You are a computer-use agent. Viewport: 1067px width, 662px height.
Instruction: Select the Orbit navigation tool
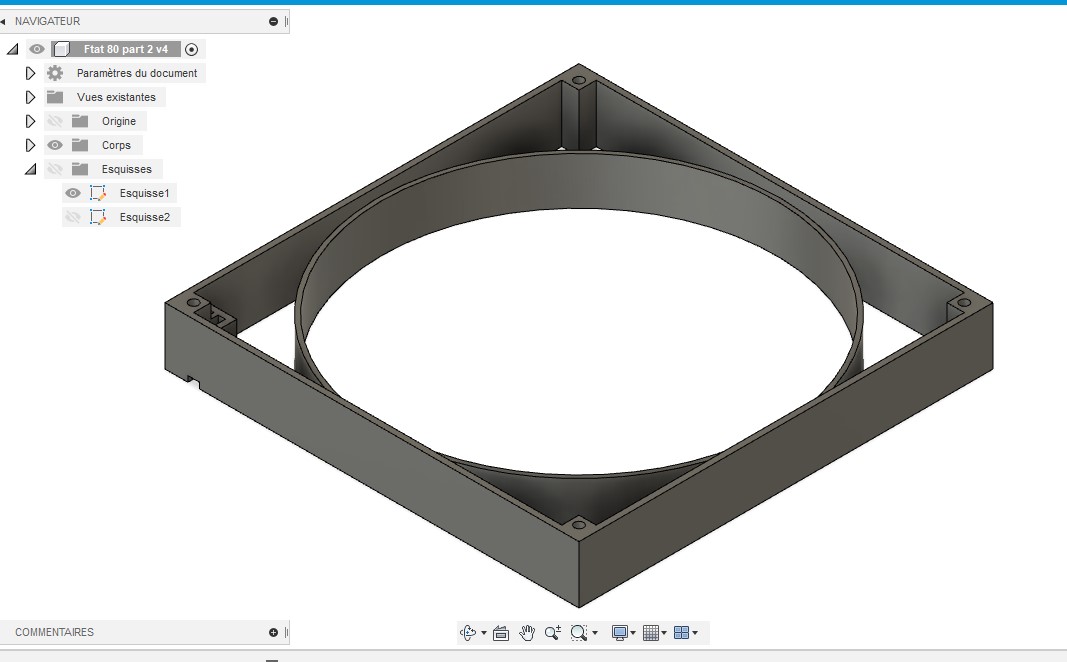coord(467,633)
